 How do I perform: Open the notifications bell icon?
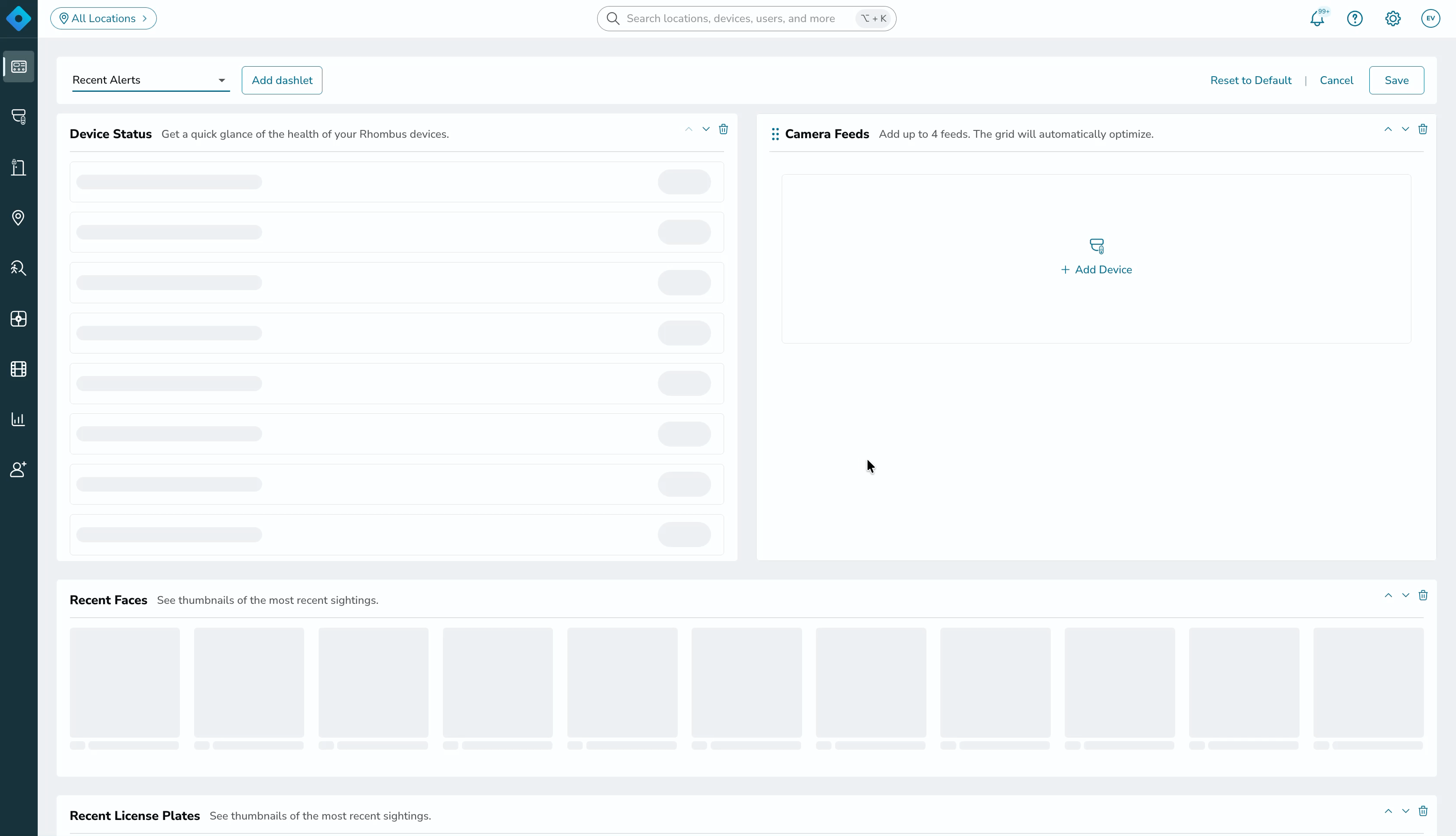click(1318, 18)
